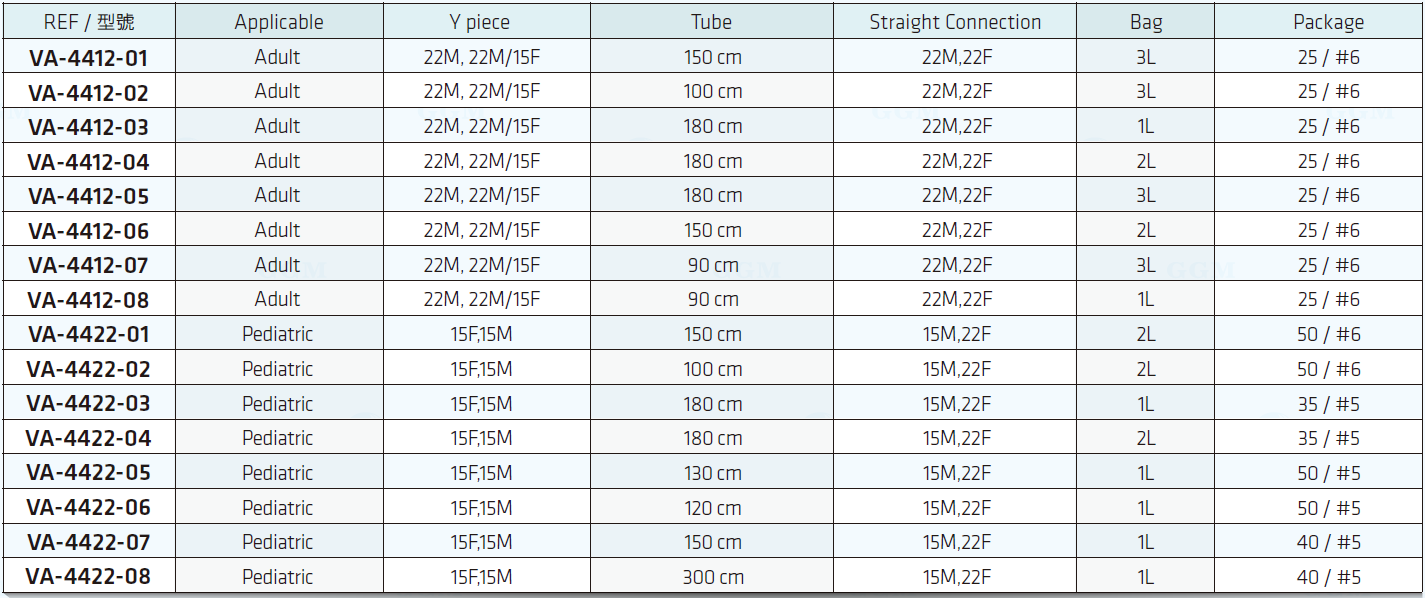Select the Bag column header

[1146, 22]
